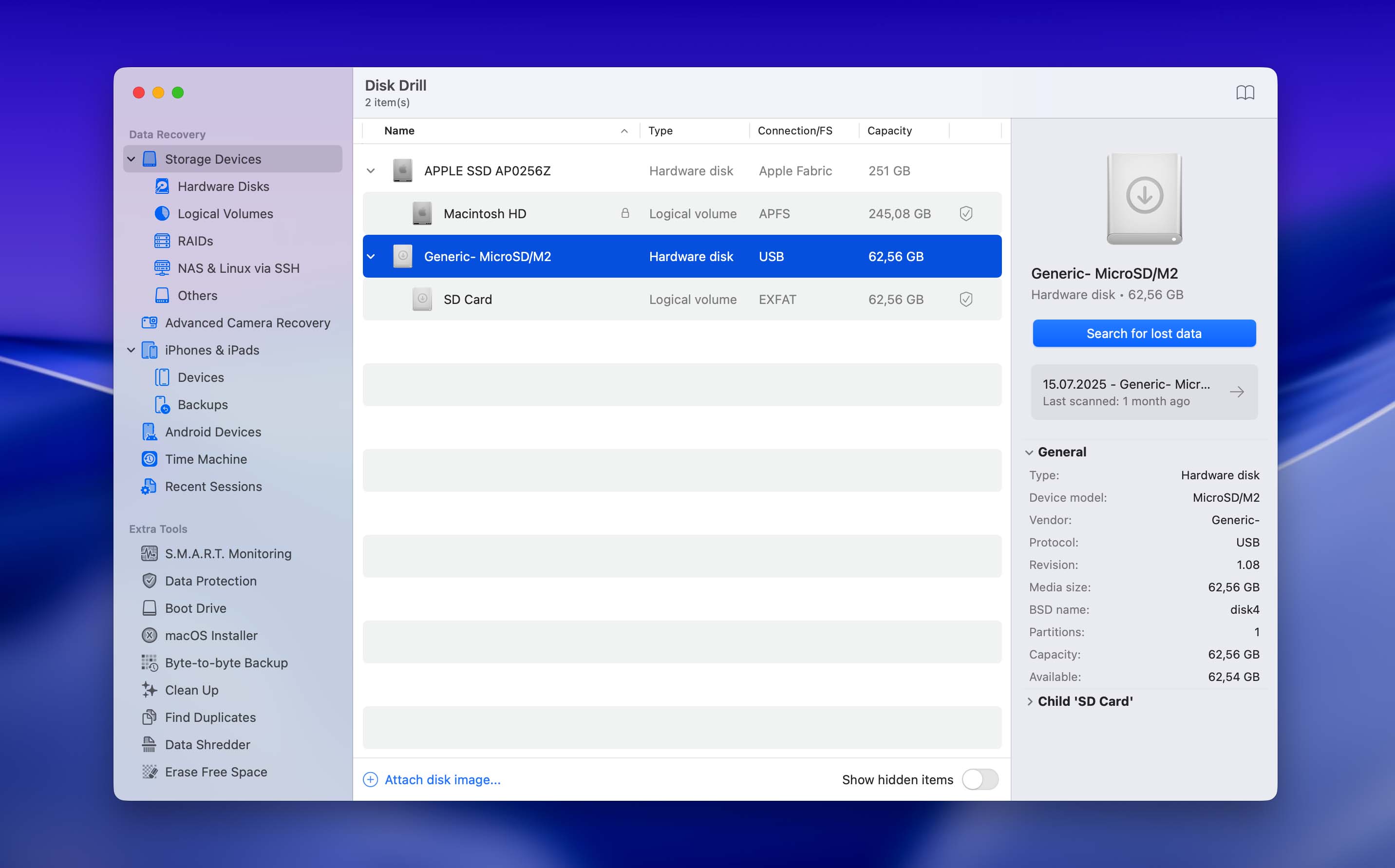This screenshot has height=868, width=1395.
Task: Collapse the iPhones & iPads group
Action: click(131, 350)
